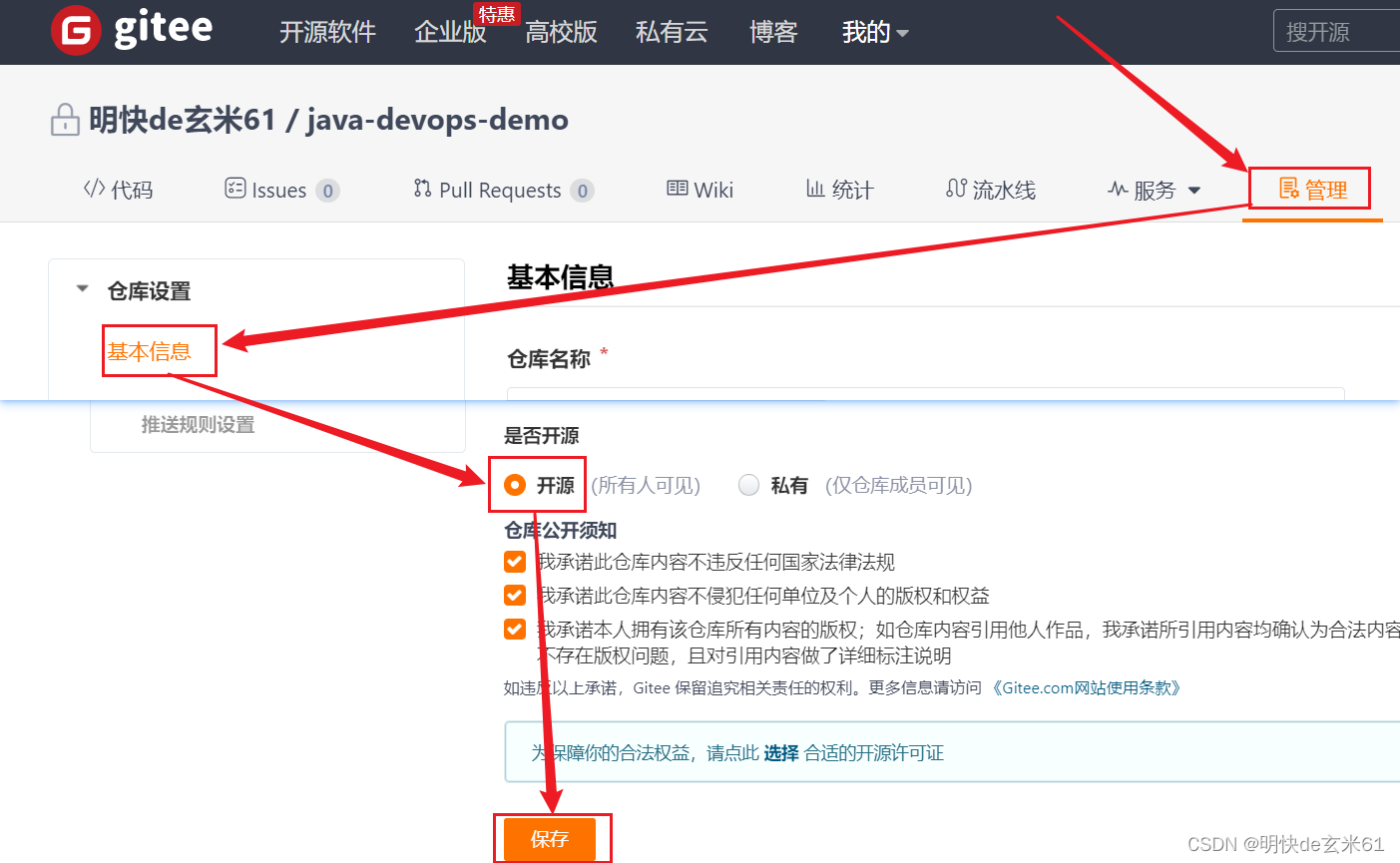The image size is (1400, 863).
Task: Click the 保存 save button
Action: 550,839
